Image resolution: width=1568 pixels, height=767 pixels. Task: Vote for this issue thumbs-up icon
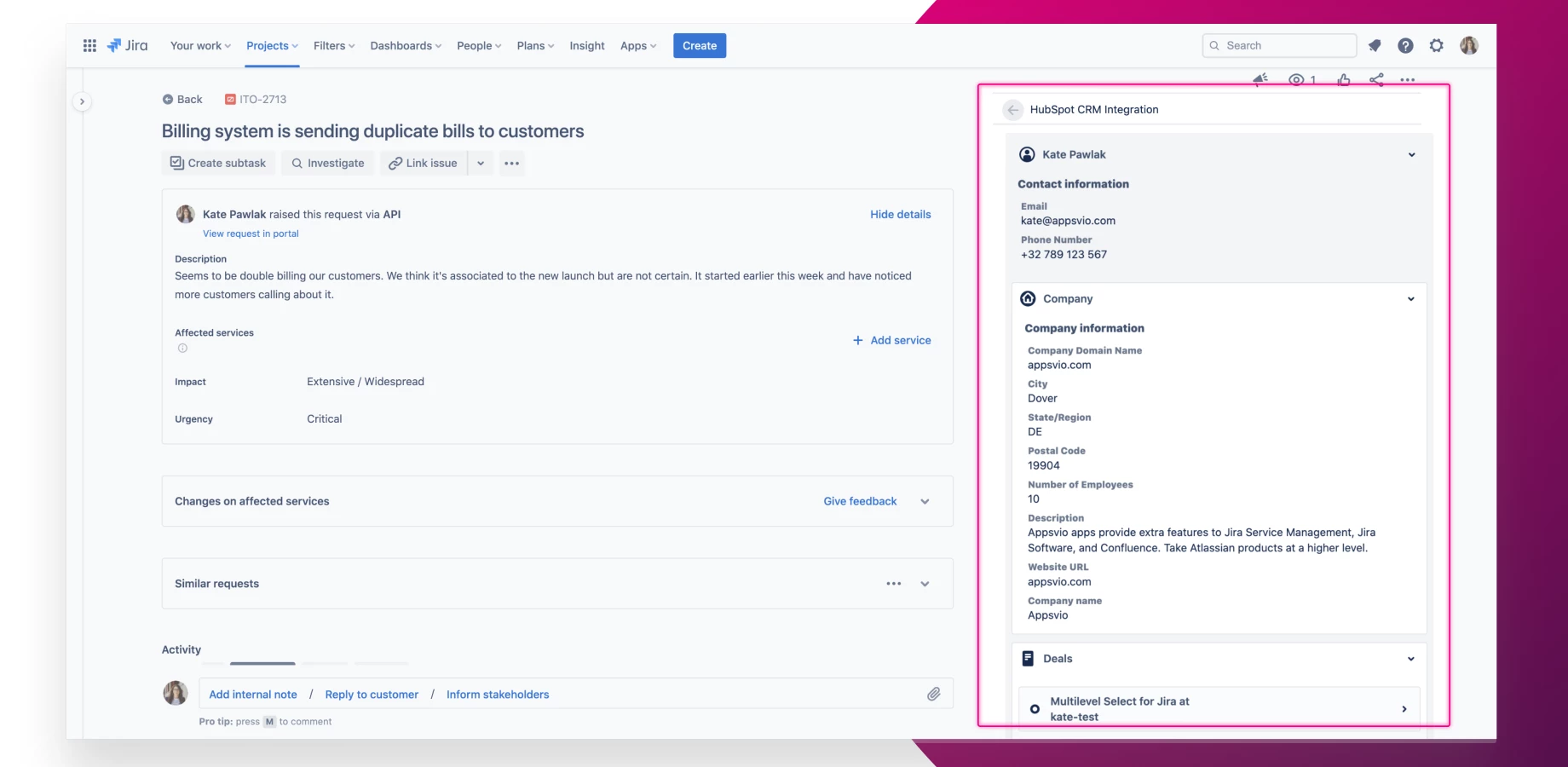click(x=1344, y=79)
